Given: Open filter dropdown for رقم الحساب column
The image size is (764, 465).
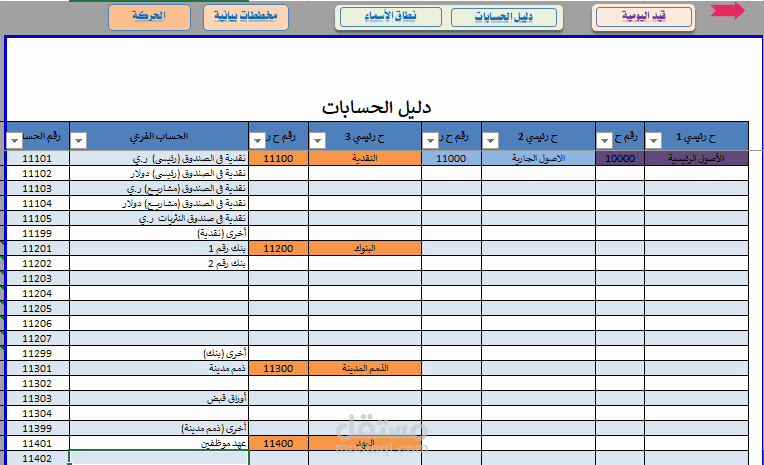Looking at the screenshot, I should coord(15,141).
